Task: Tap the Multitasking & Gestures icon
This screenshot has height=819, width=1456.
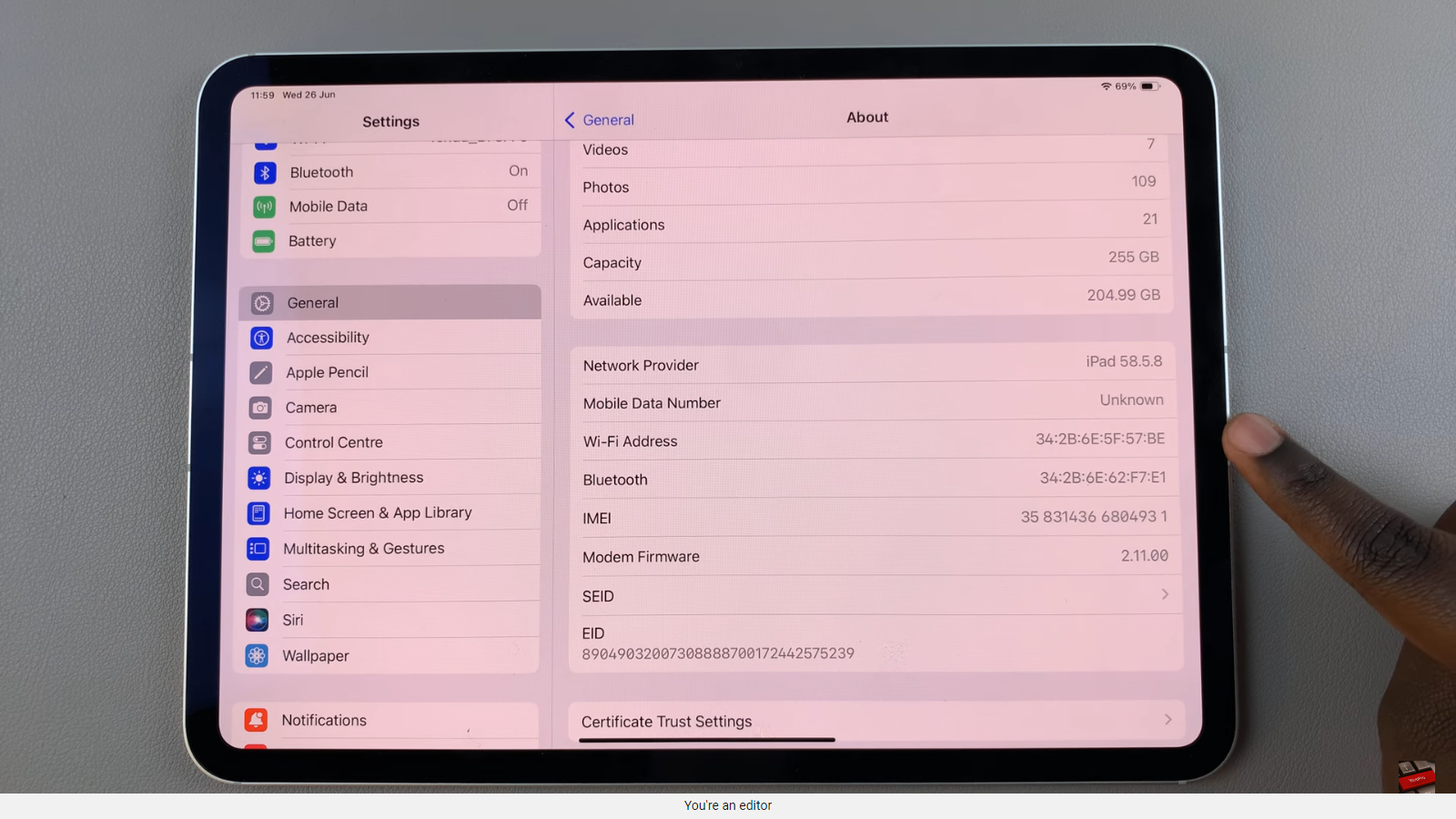Action: click(x=258, y=549)
